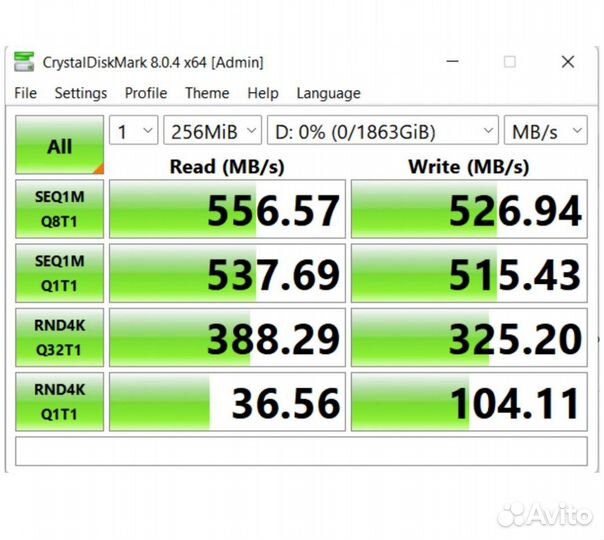
Task: Maximize the CrystalDiskMark window
Action: coord(510,62)
